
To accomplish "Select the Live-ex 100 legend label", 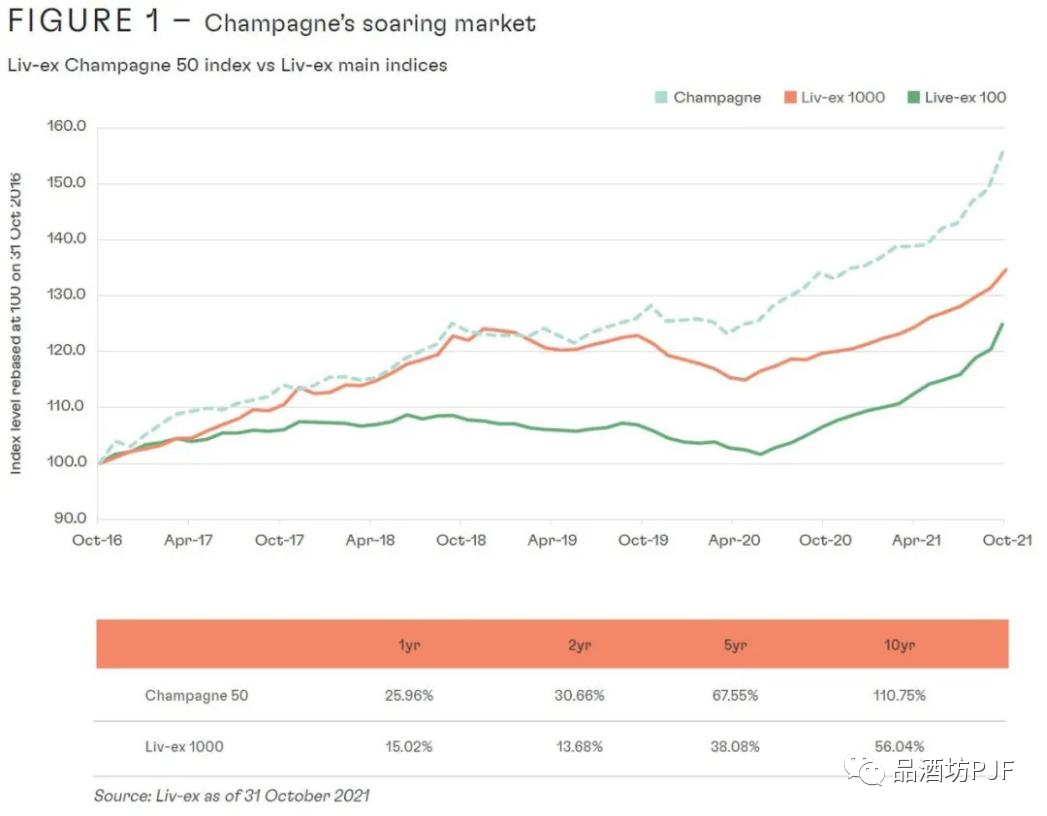I will (x=965, y=97).
